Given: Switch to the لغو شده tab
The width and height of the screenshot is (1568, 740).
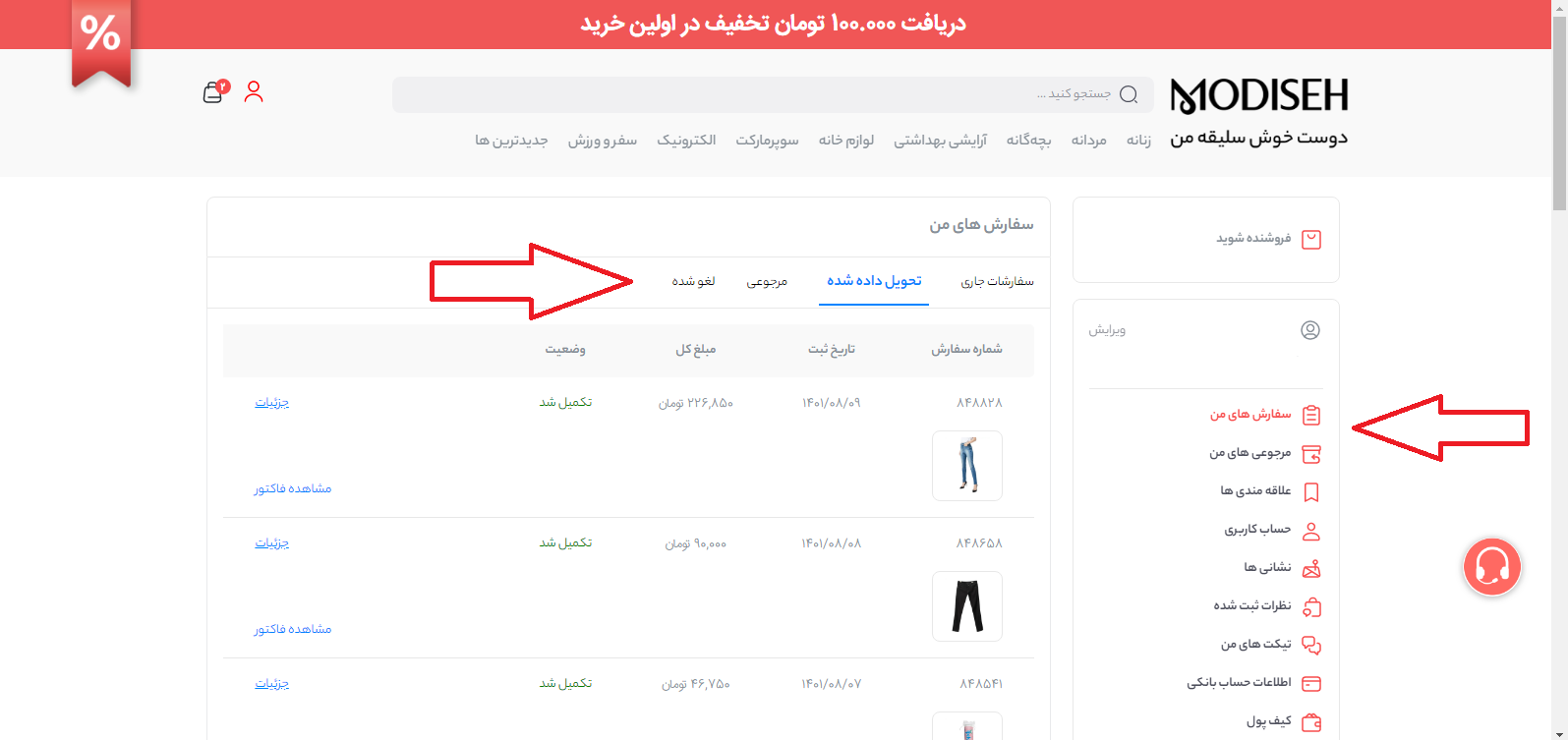Looking at the screenshot, I should click(693, 282).
